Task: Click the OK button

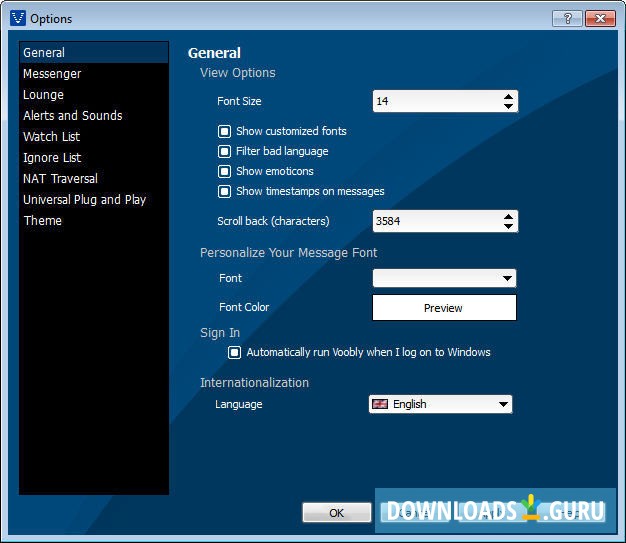Action: 337,513
